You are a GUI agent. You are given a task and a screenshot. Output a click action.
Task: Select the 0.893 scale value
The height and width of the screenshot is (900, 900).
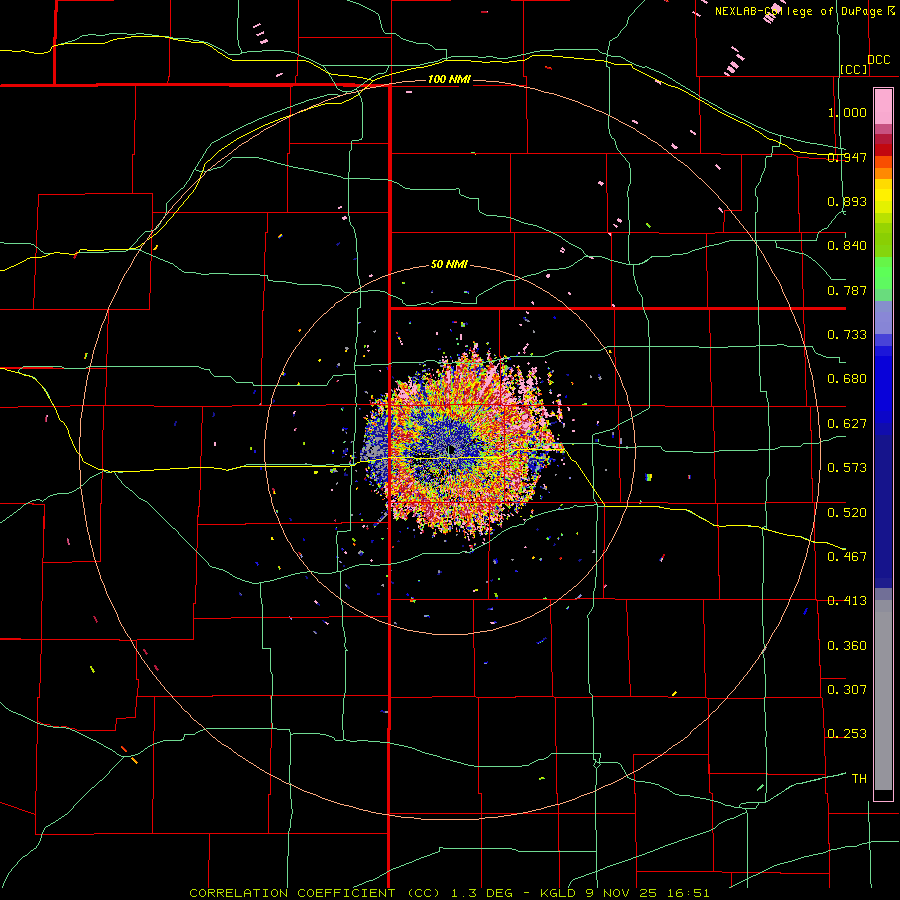(x=847, y=201)
